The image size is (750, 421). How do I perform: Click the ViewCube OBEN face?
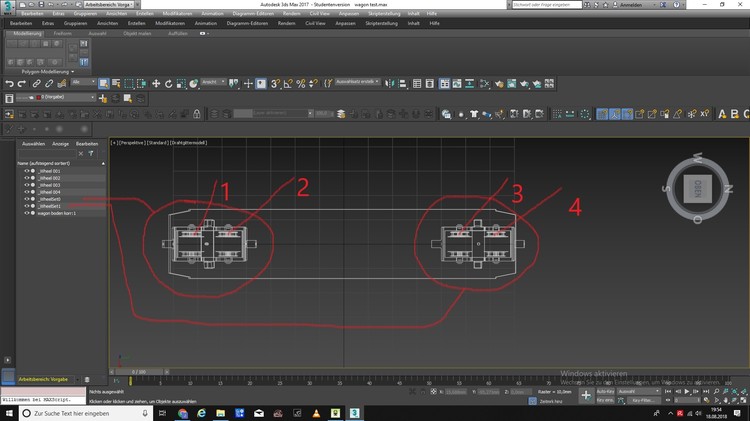coord(697,188)
